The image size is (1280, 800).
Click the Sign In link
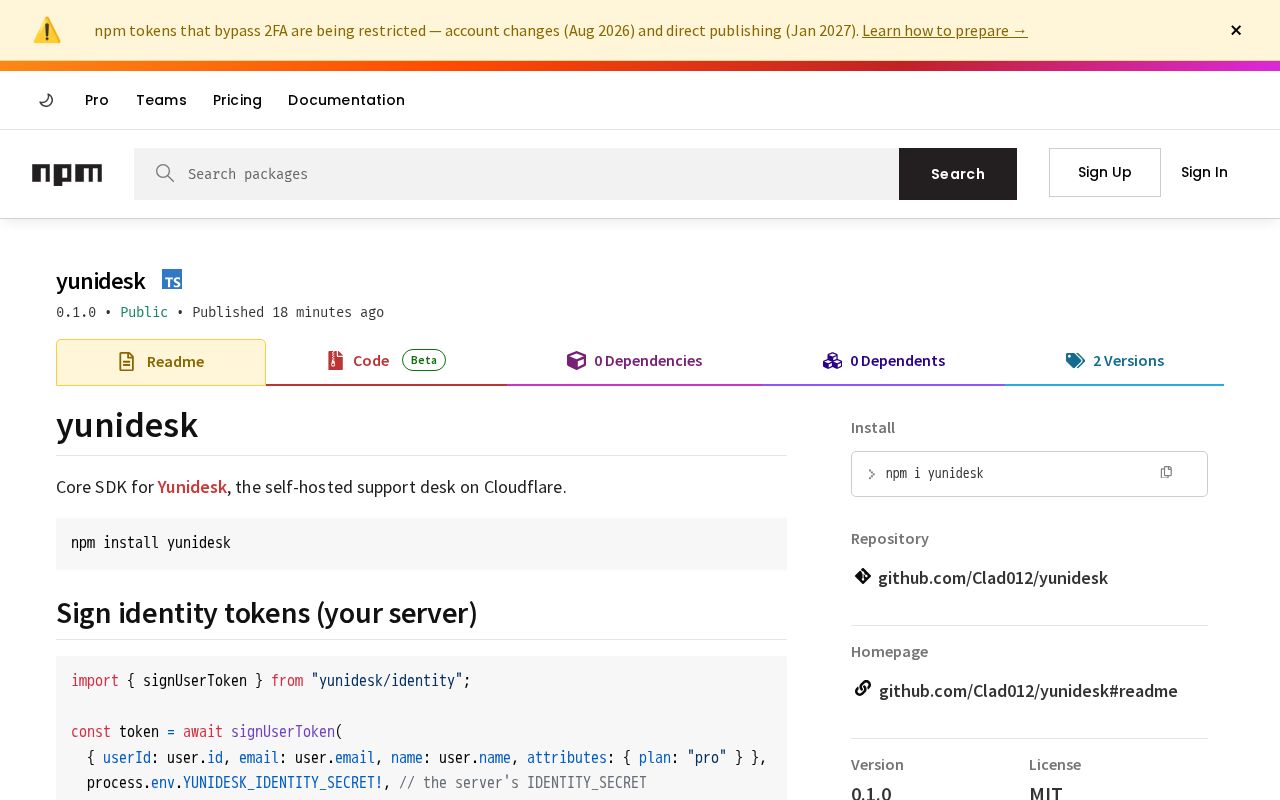[x=1204, y=172]
